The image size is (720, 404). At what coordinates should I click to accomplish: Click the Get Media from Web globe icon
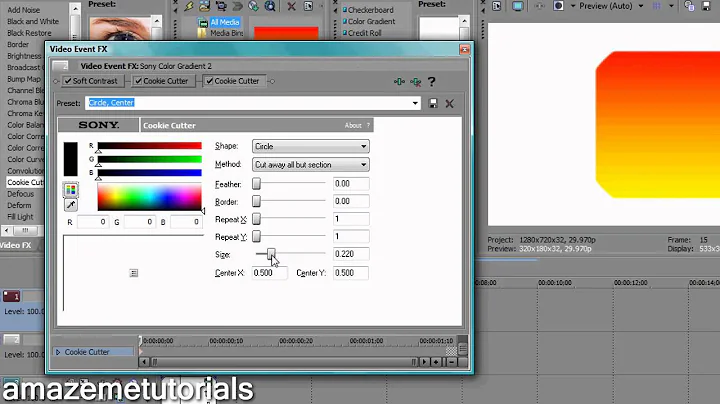[x=253, y=6]
